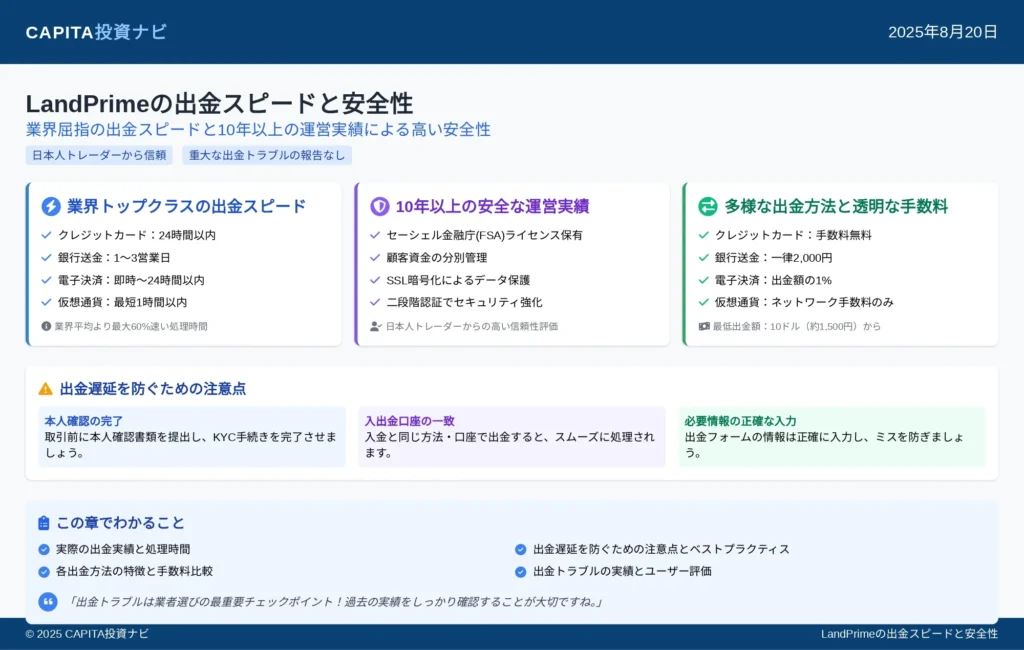Screen dimensions: 1024x650
Task: Click the main title LandPrimeの出金スピードと安全性
Action: pyautogui.click(x=219, y=104)
